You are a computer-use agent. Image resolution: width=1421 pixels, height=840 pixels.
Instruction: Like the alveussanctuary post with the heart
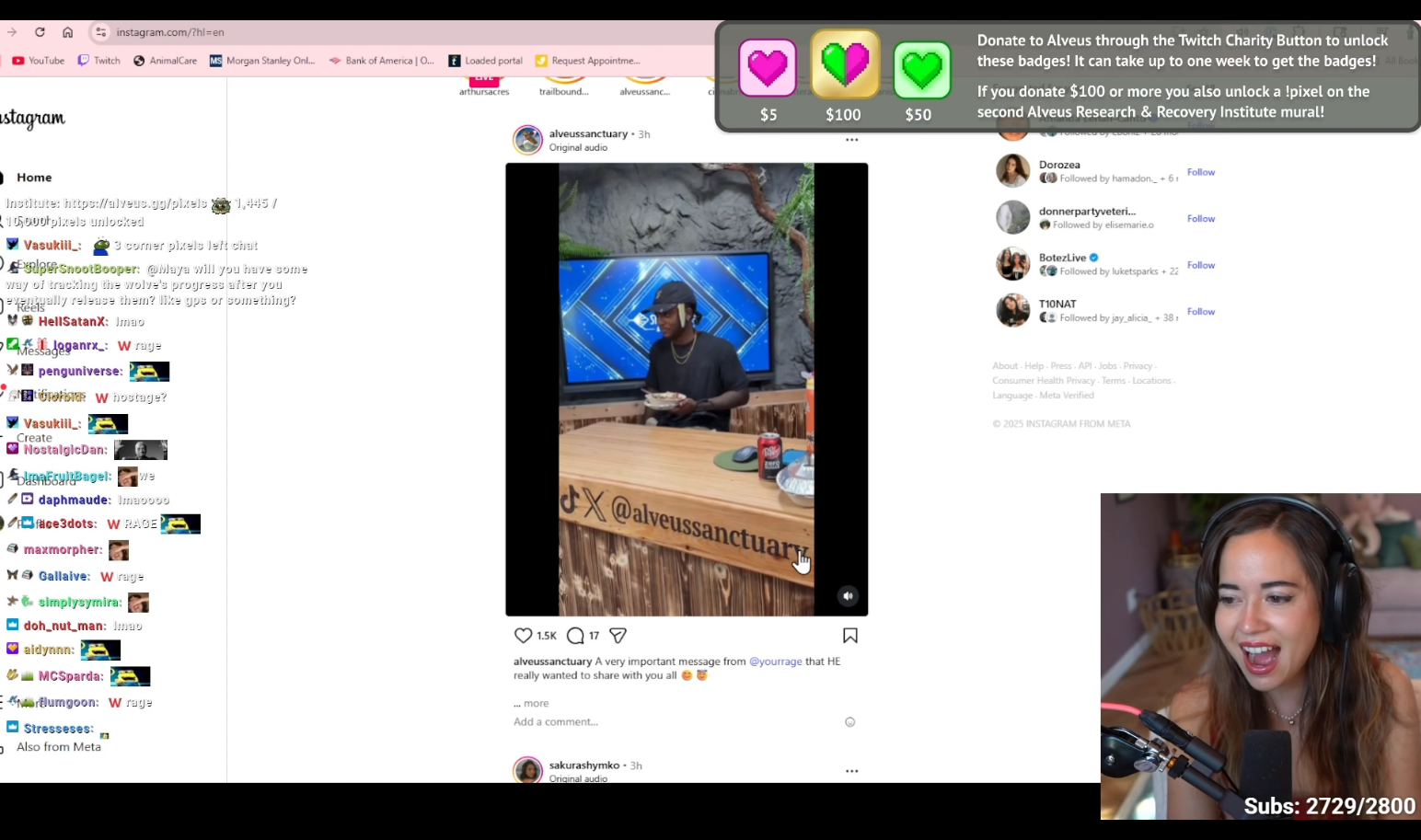click(523, 636)
